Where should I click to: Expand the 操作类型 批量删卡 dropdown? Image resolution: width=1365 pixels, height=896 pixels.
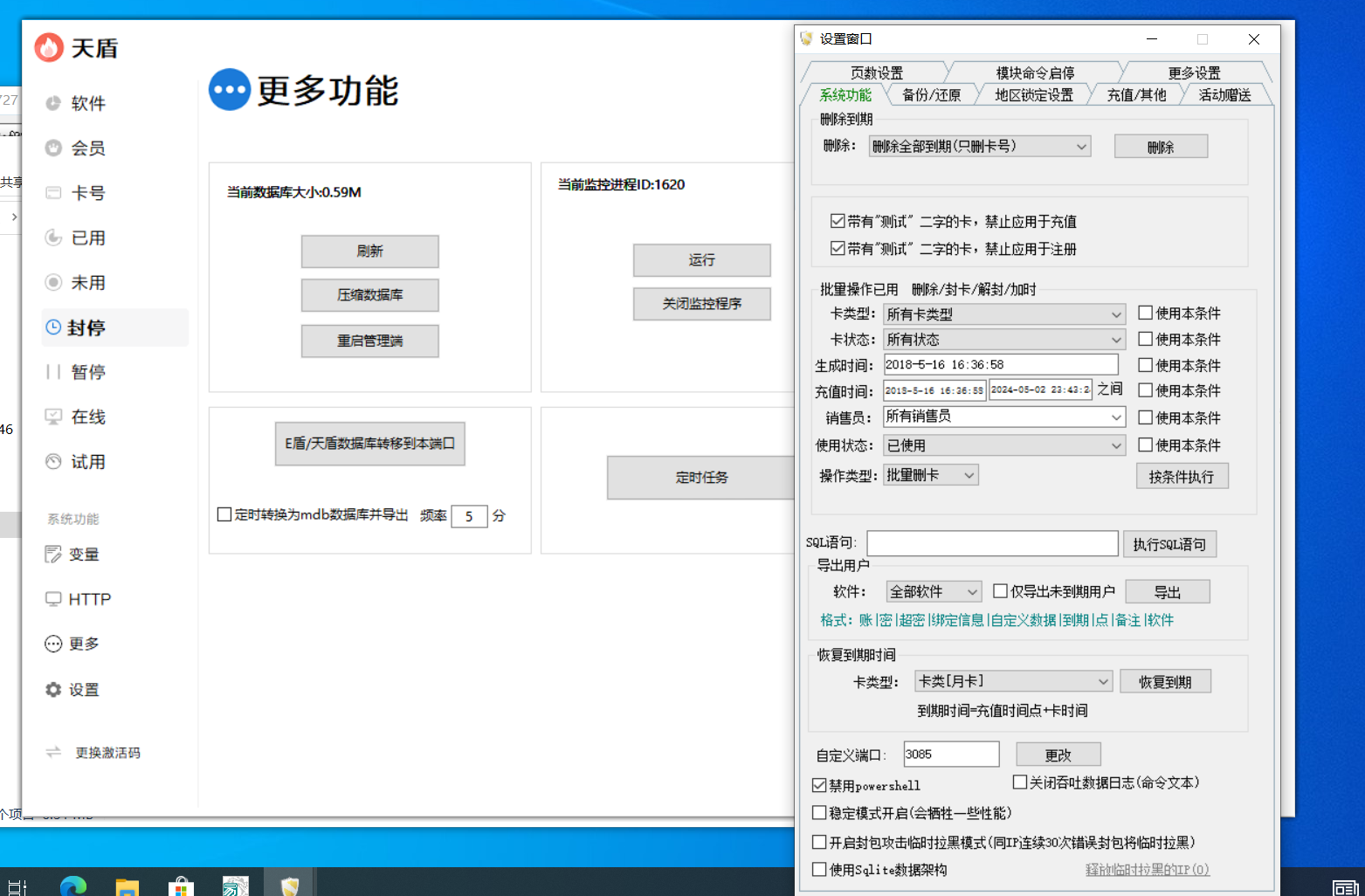pyautogui.click(x=931, y=475)
